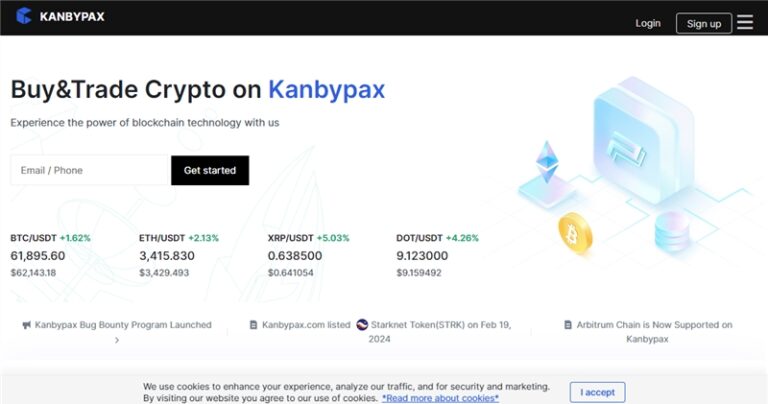The height and width of the screenshot is (404, 768).
Task: Click the document icon beside Kanbypax.com listed
Action: coord(254,325)
